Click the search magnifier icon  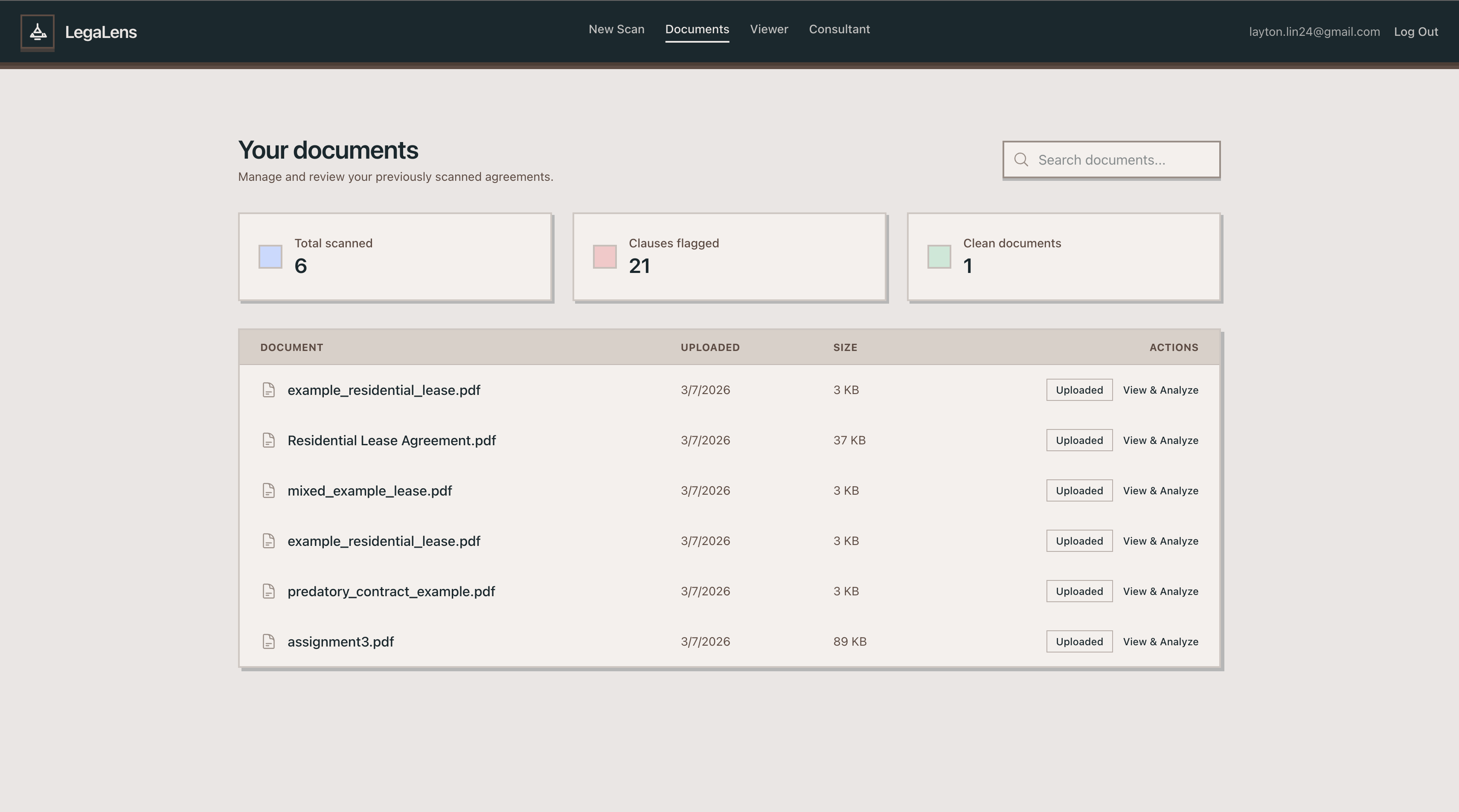[x=1020, y=159]
